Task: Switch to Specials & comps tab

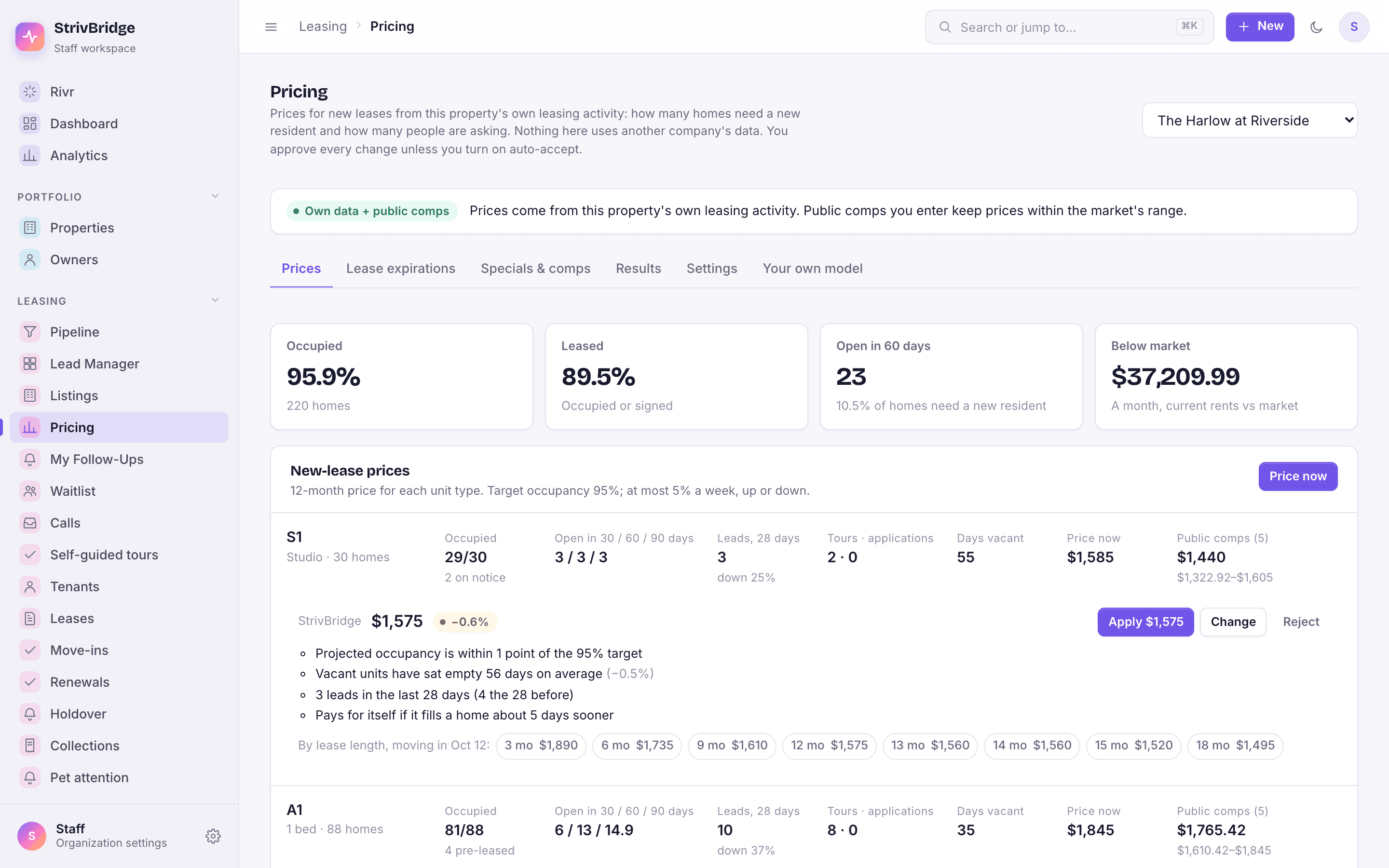Action: pos(535,269)
